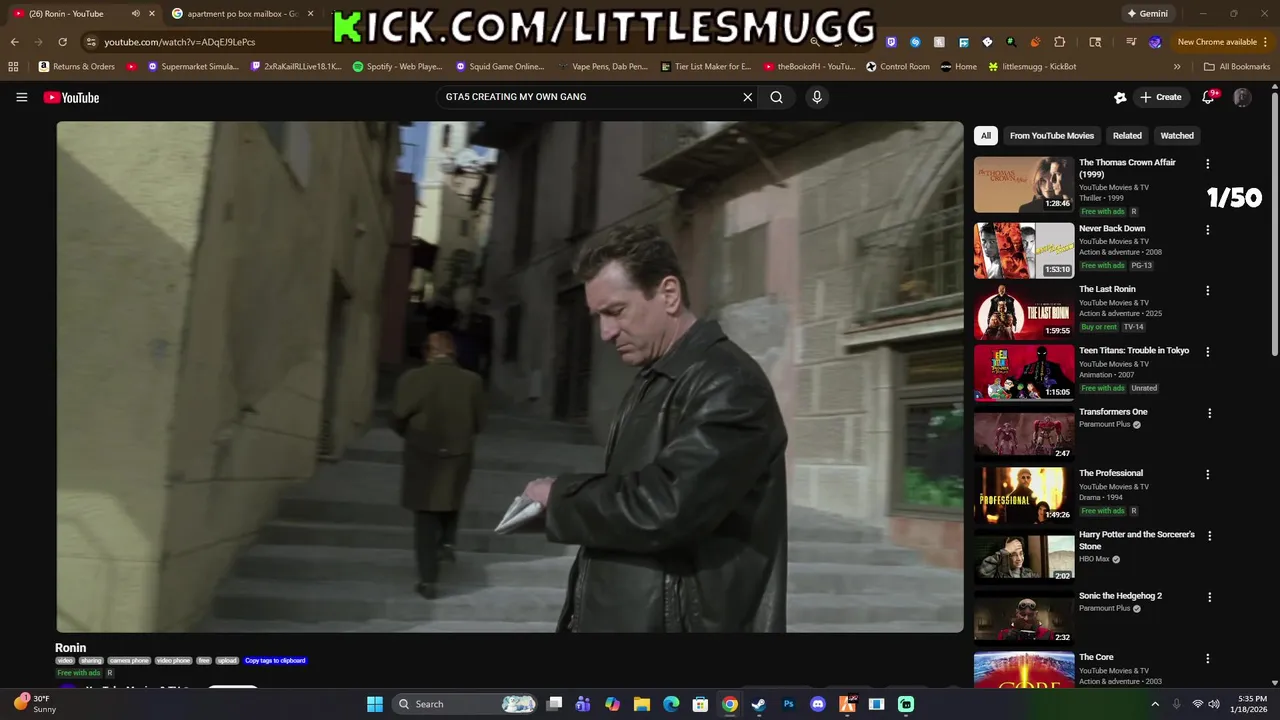Select the From YouTube Movies chip
The width and height of the screenshot is (1280, 720).
point(1052,135)
